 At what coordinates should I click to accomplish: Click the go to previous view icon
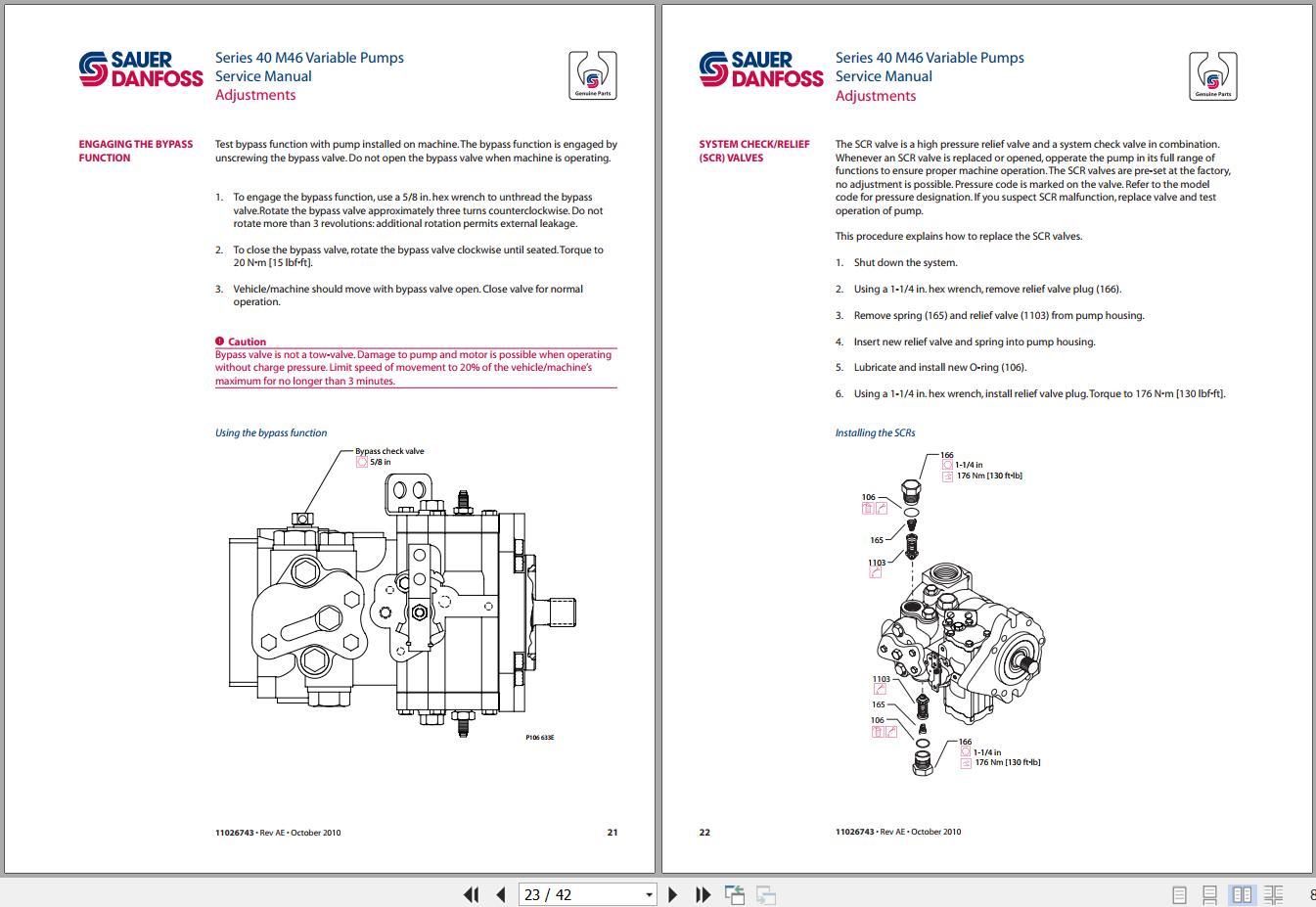(735, 894)
